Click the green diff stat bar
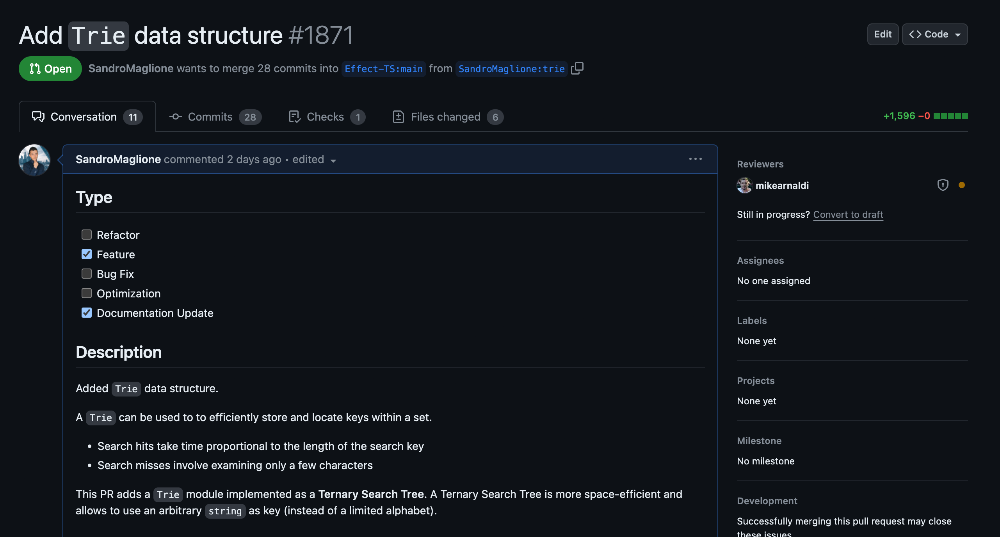Screen dimensions: 1000x537 951,116
